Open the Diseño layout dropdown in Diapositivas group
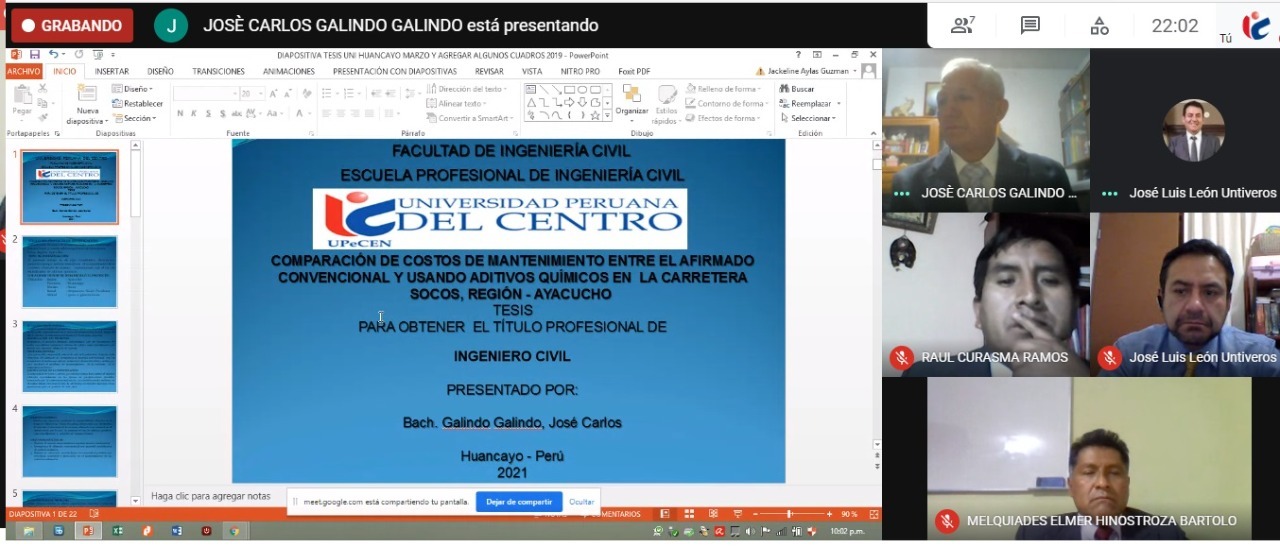The image size is (1280, 547). (133, 89)
